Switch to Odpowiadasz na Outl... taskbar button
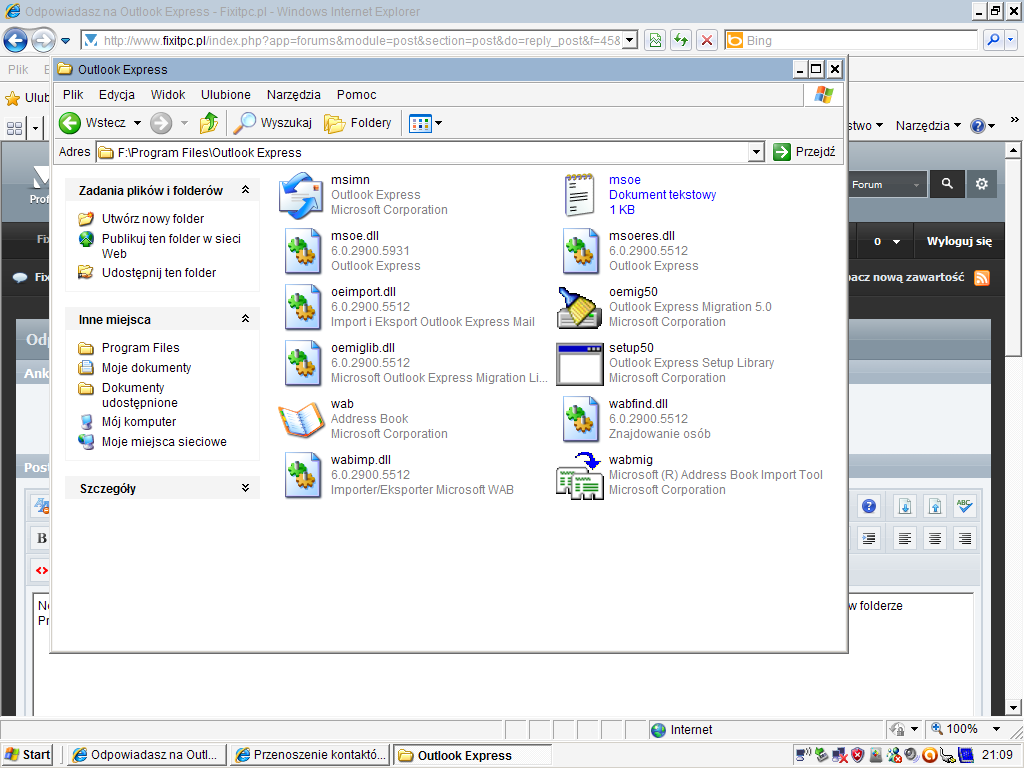This screenshot has height=768, width=1024. click(148, 755)
